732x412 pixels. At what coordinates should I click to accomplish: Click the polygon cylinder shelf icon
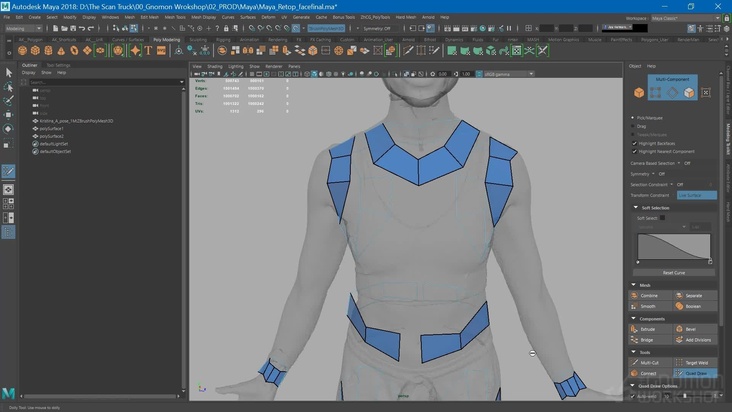click(48, 50)
